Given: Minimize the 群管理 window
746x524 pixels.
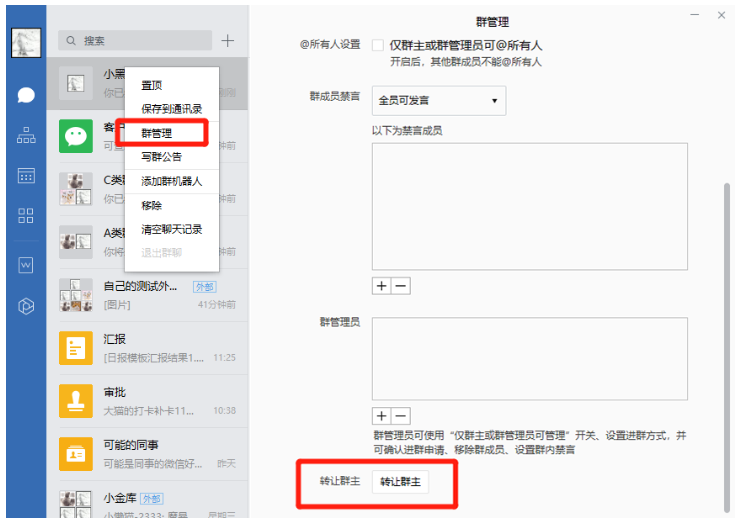Looking at the screenshot, I should [x=695, y=15].
